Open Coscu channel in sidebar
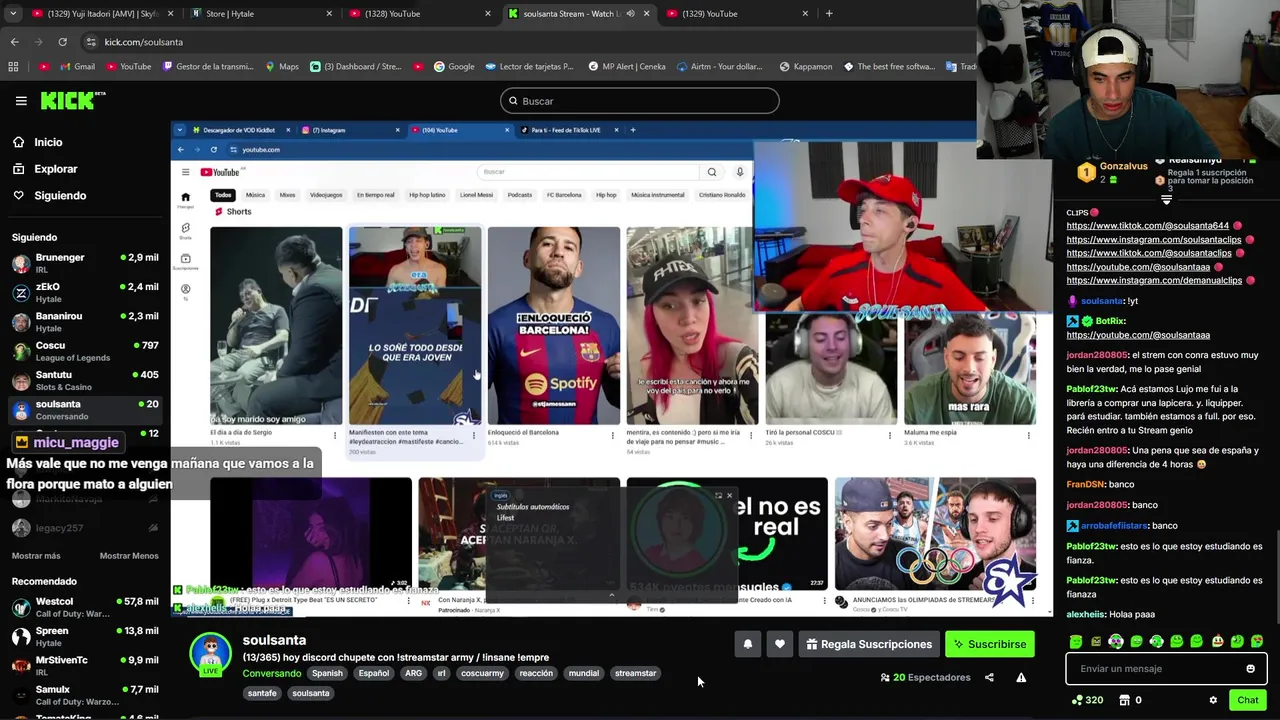Viewport: 1280px width, 720px height. point(85,351)
